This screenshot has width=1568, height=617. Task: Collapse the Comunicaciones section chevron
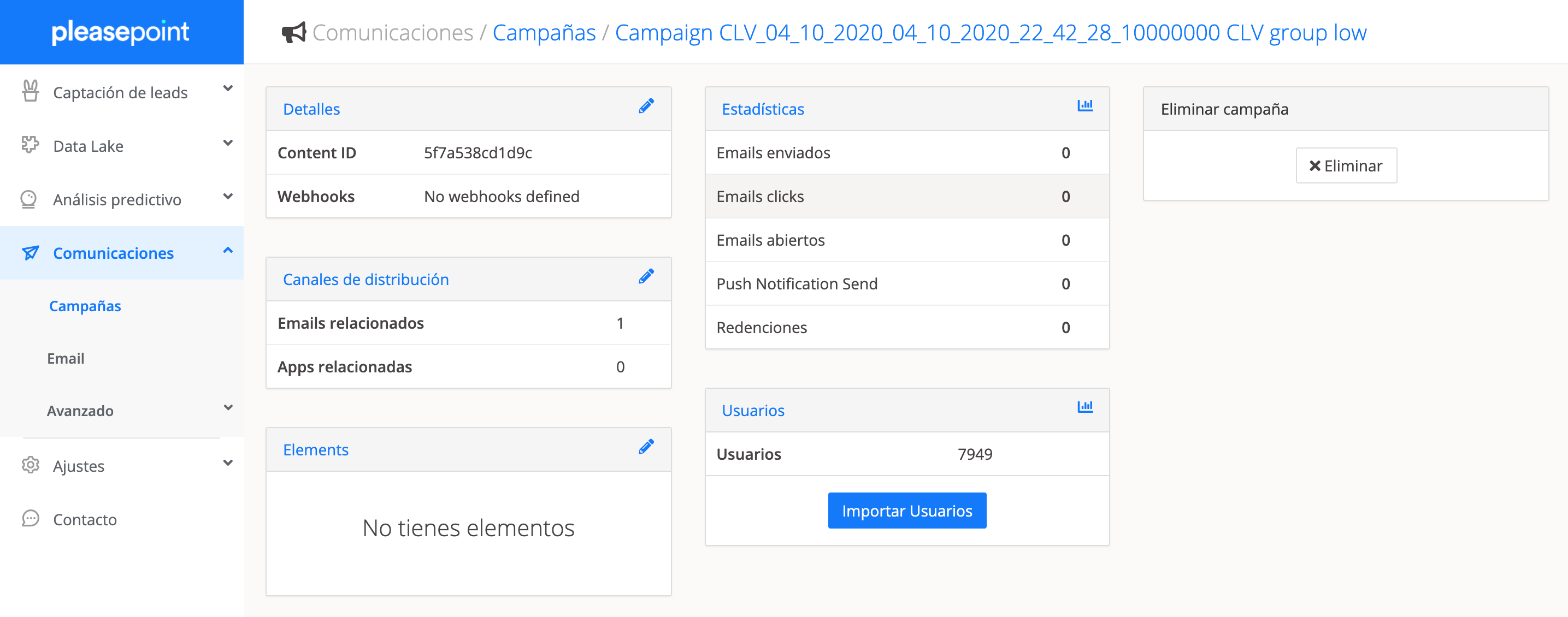tap(228, 251)
